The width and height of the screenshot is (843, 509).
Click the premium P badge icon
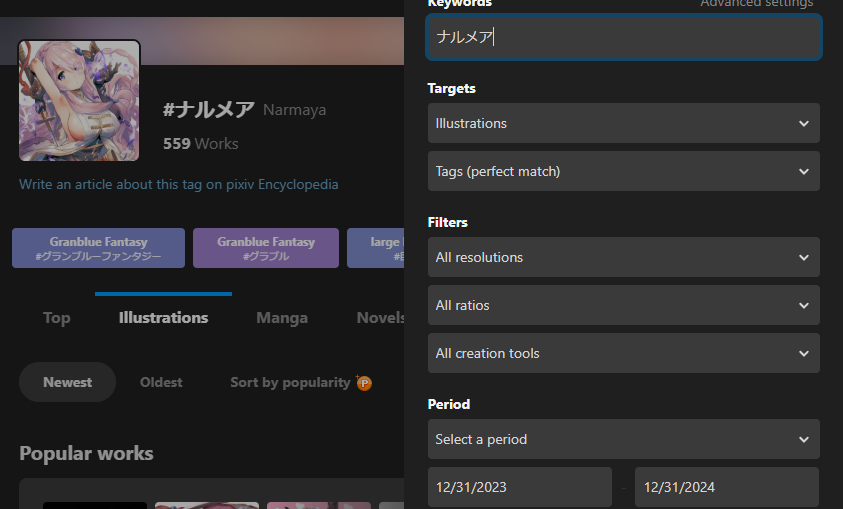click(364, 383)
